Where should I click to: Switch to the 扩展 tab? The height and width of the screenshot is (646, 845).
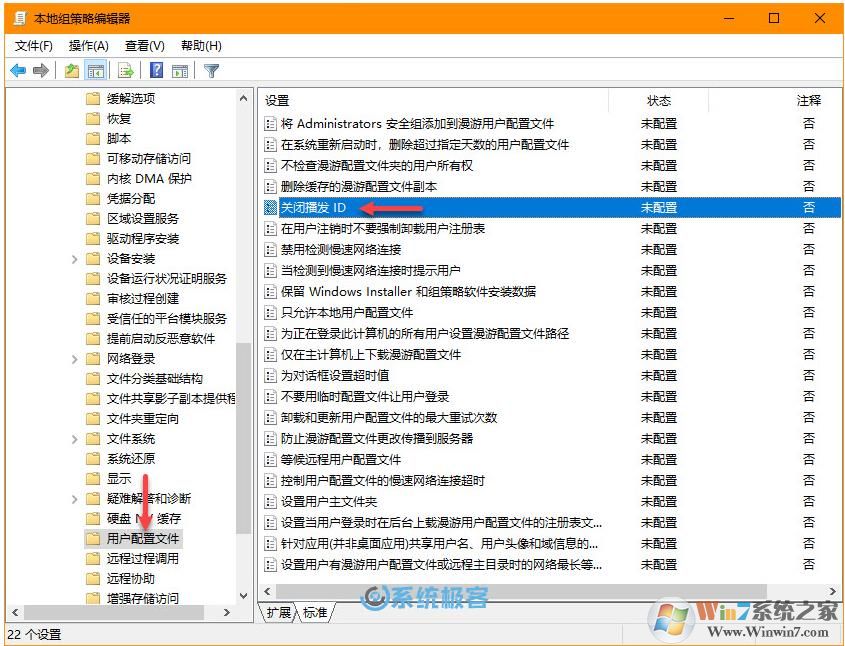point(278,613)
